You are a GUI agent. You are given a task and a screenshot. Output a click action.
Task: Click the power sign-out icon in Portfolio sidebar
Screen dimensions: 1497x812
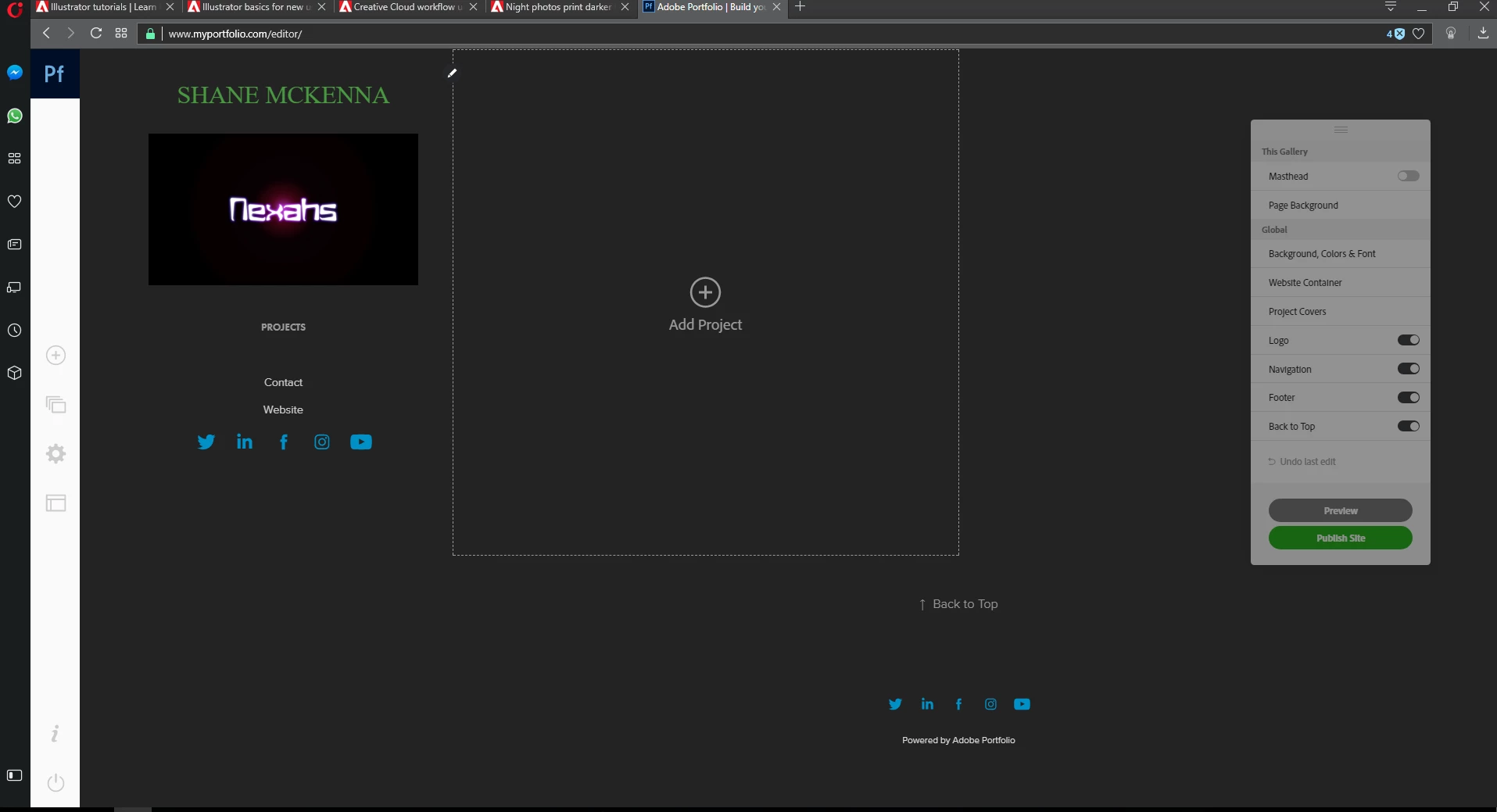[56, 782]
